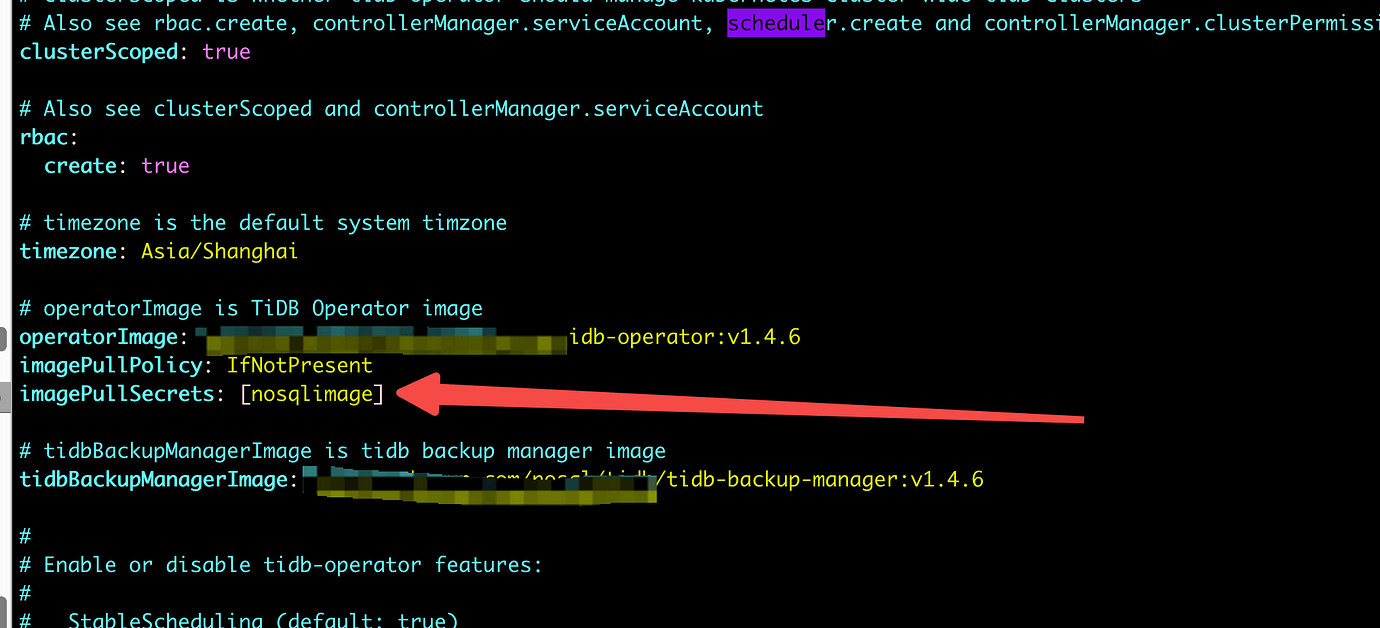Click the create true value under rbac
This screenshot has width=1380, height=628.
[x=165, y=166]
